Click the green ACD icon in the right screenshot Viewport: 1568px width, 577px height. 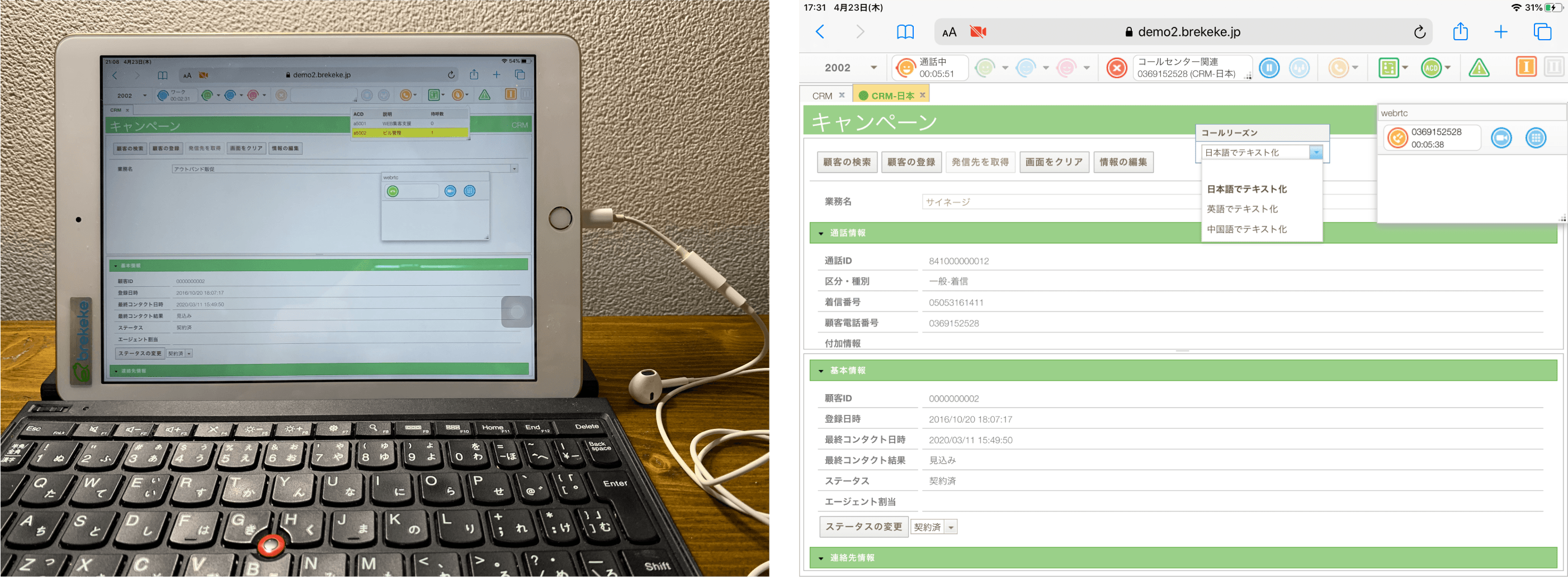pyautogui.click(x=1431, y=68)
